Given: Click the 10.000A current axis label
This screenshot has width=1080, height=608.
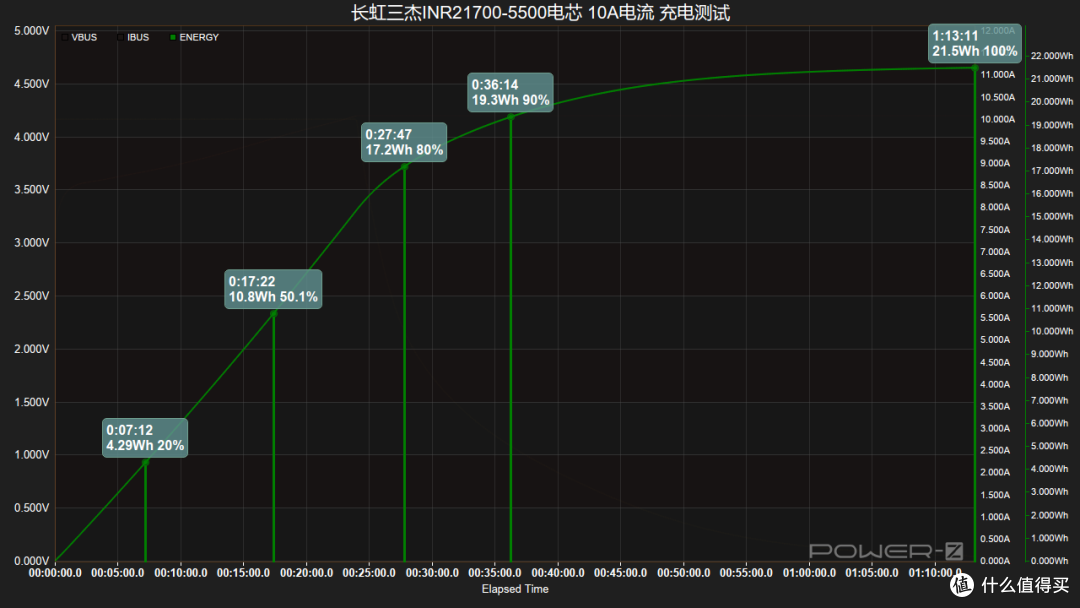Looking at the screenshot, I should coord(997,119).
